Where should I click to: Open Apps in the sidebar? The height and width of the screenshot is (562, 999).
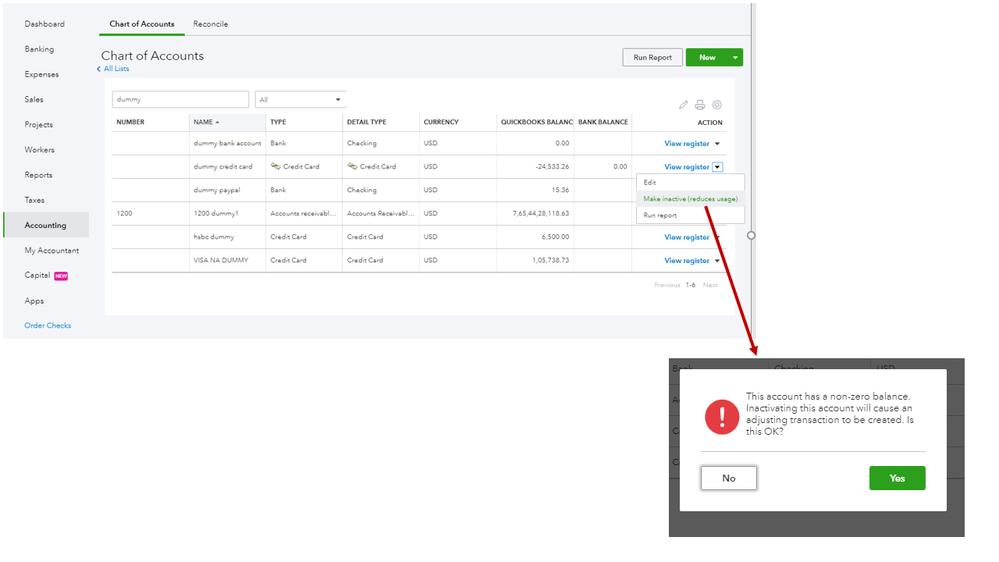[x=34, y=301]
